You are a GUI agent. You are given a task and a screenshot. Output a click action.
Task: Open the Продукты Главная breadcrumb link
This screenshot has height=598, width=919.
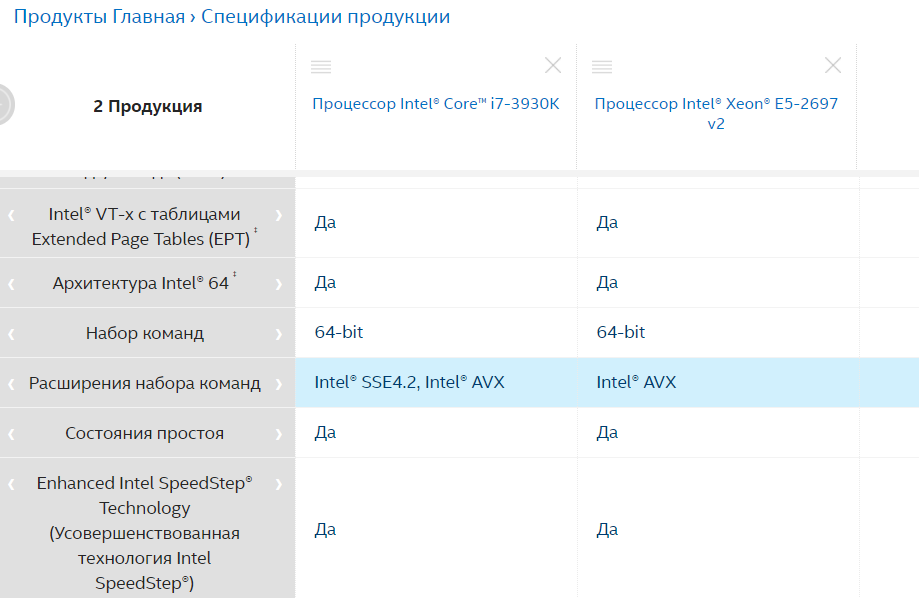click(99, 17)
